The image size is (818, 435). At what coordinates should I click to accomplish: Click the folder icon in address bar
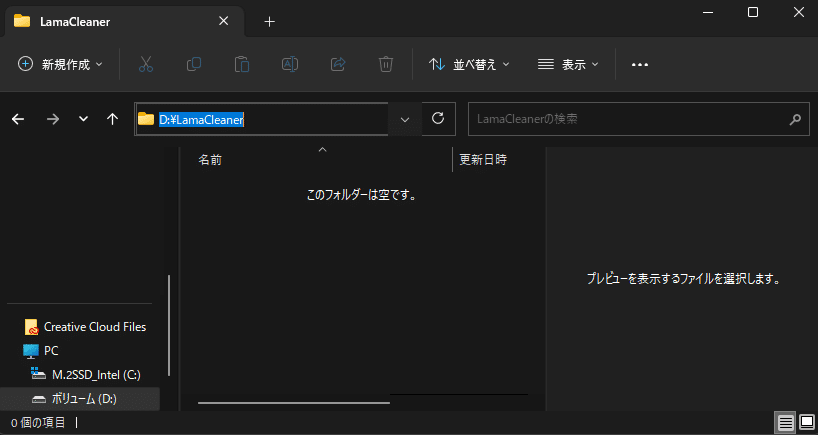point(146,119)
